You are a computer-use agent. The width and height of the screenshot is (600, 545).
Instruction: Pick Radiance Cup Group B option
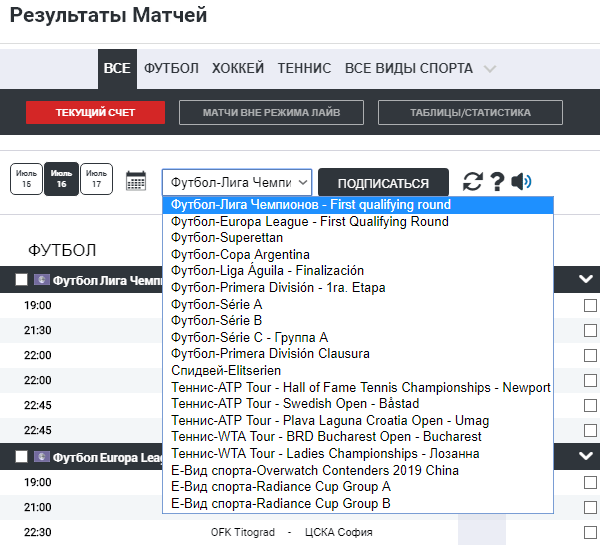coord(358,503)
